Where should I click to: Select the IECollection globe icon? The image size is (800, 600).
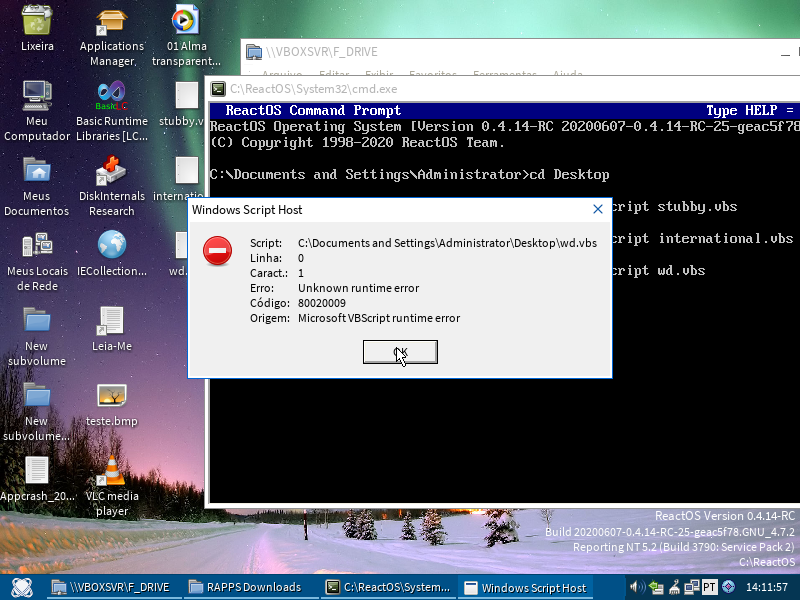(112, 244)
